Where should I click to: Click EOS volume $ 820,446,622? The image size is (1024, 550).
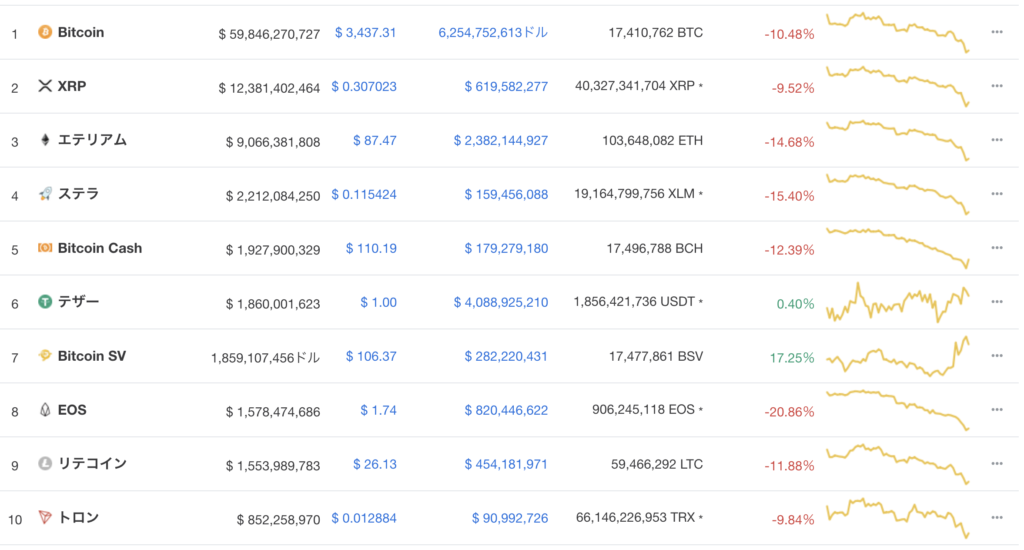tap(506, 410)
